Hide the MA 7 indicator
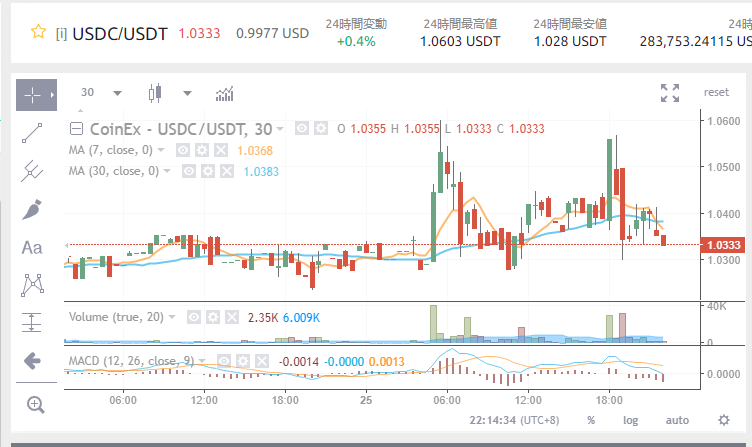 [183, 150]
